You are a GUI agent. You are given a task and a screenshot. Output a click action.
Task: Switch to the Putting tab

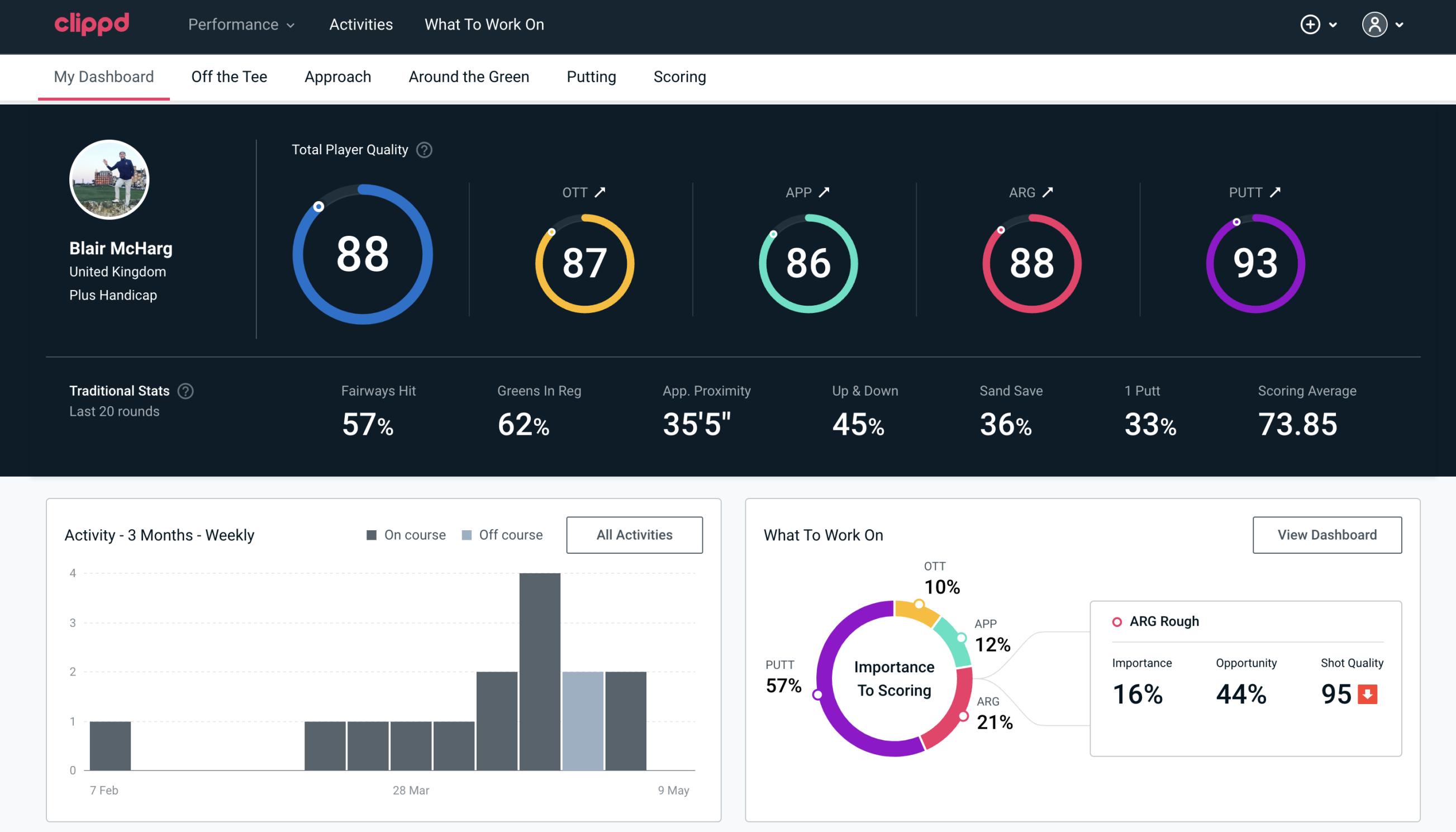coord(590,76)
